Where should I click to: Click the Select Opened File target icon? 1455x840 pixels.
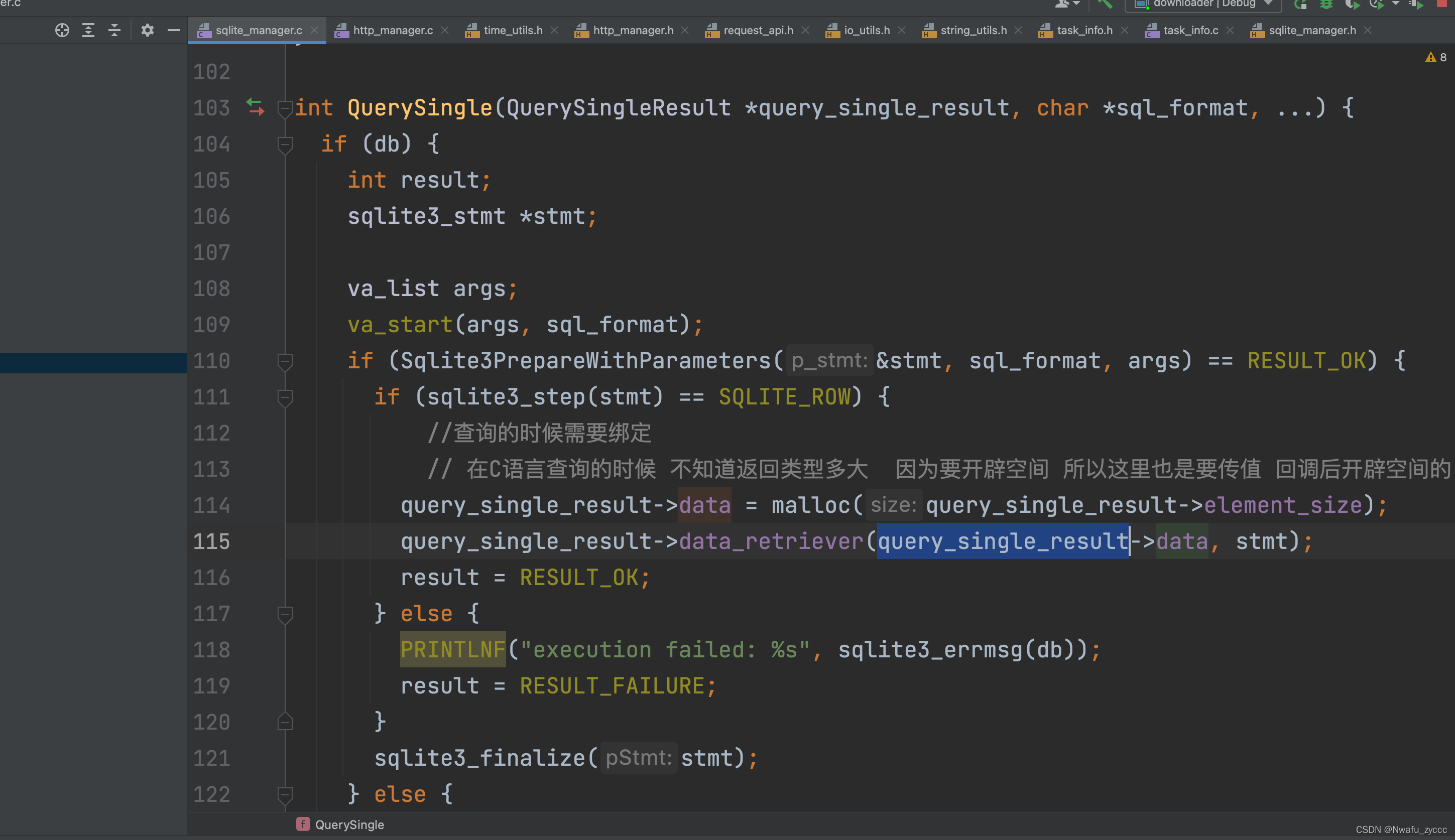point(62,30)
